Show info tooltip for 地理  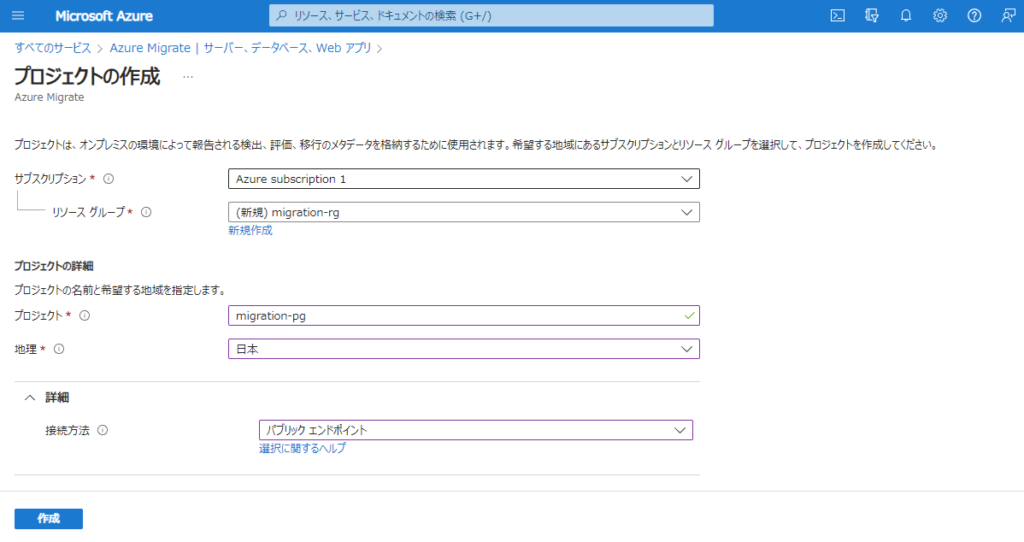[x=59, y=349]
